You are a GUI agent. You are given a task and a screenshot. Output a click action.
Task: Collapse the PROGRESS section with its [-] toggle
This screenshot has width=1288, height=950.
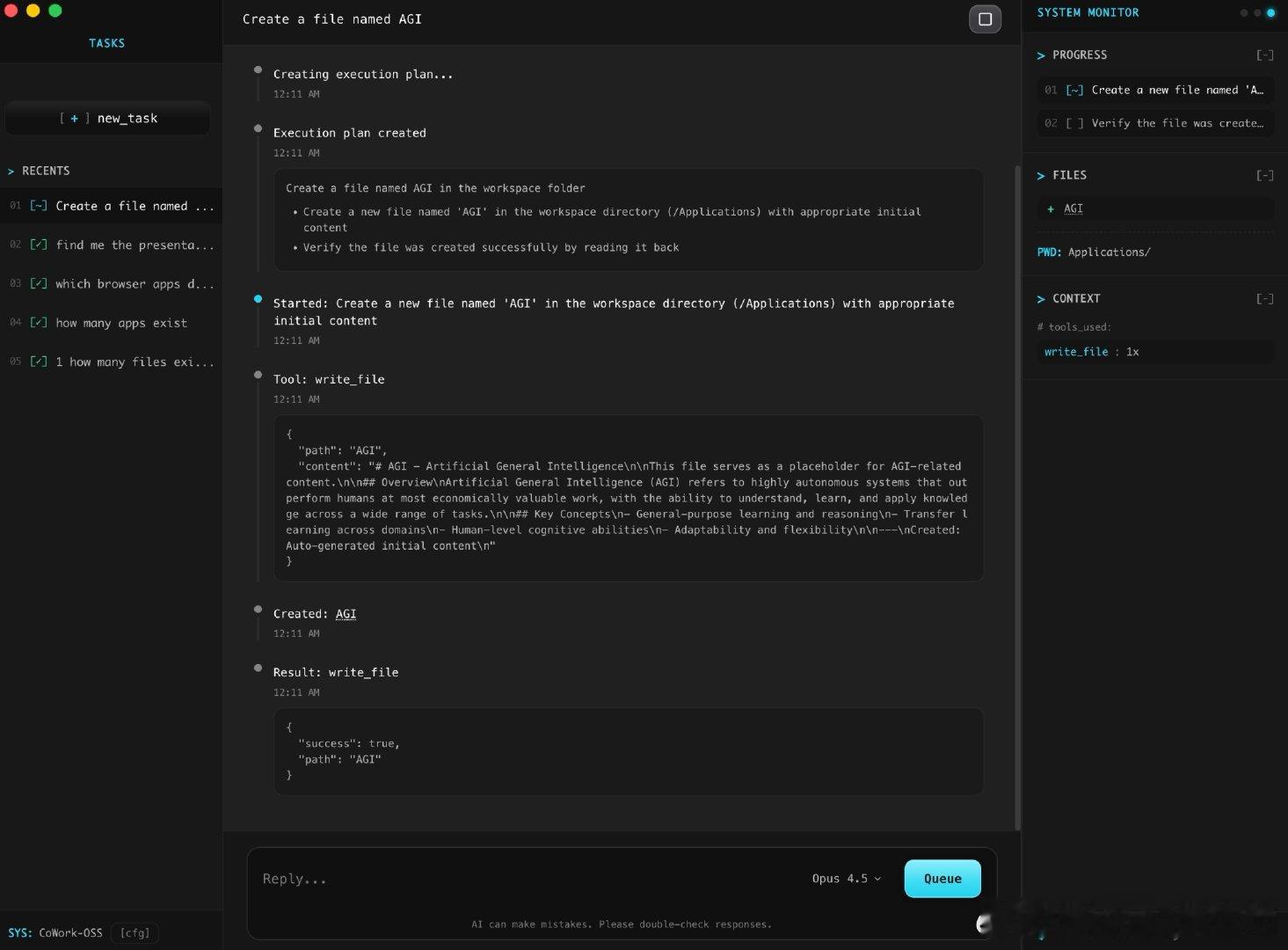point(1264,55)
